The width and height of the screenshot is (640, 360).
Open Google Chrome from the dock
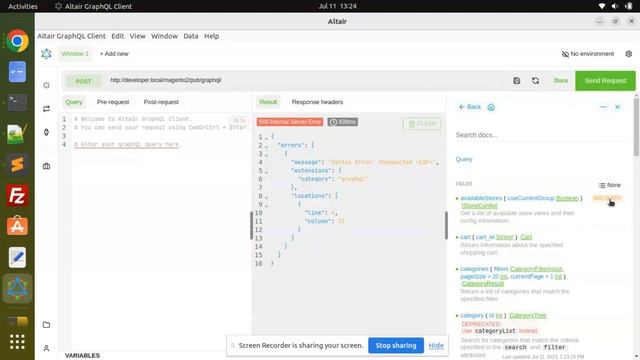[x=17, y=41]
